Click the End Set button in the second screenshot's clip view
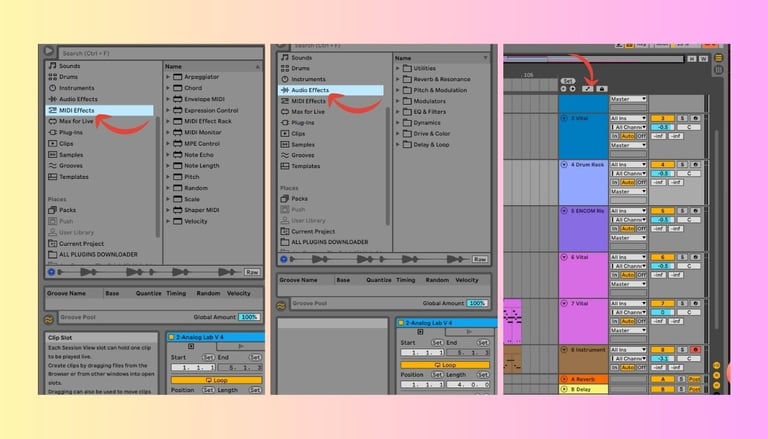Viewport: 768px width, 439px height. click(483, 342)
